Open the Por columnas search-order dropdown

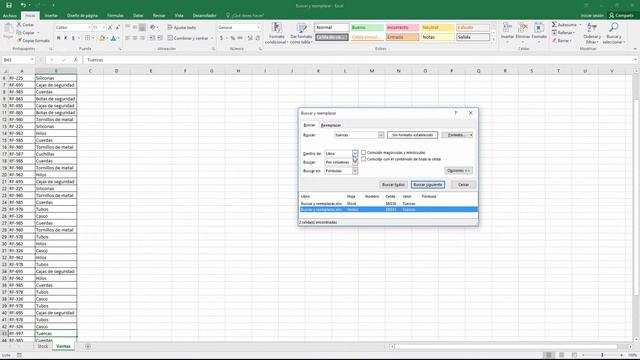click(355, 162)
